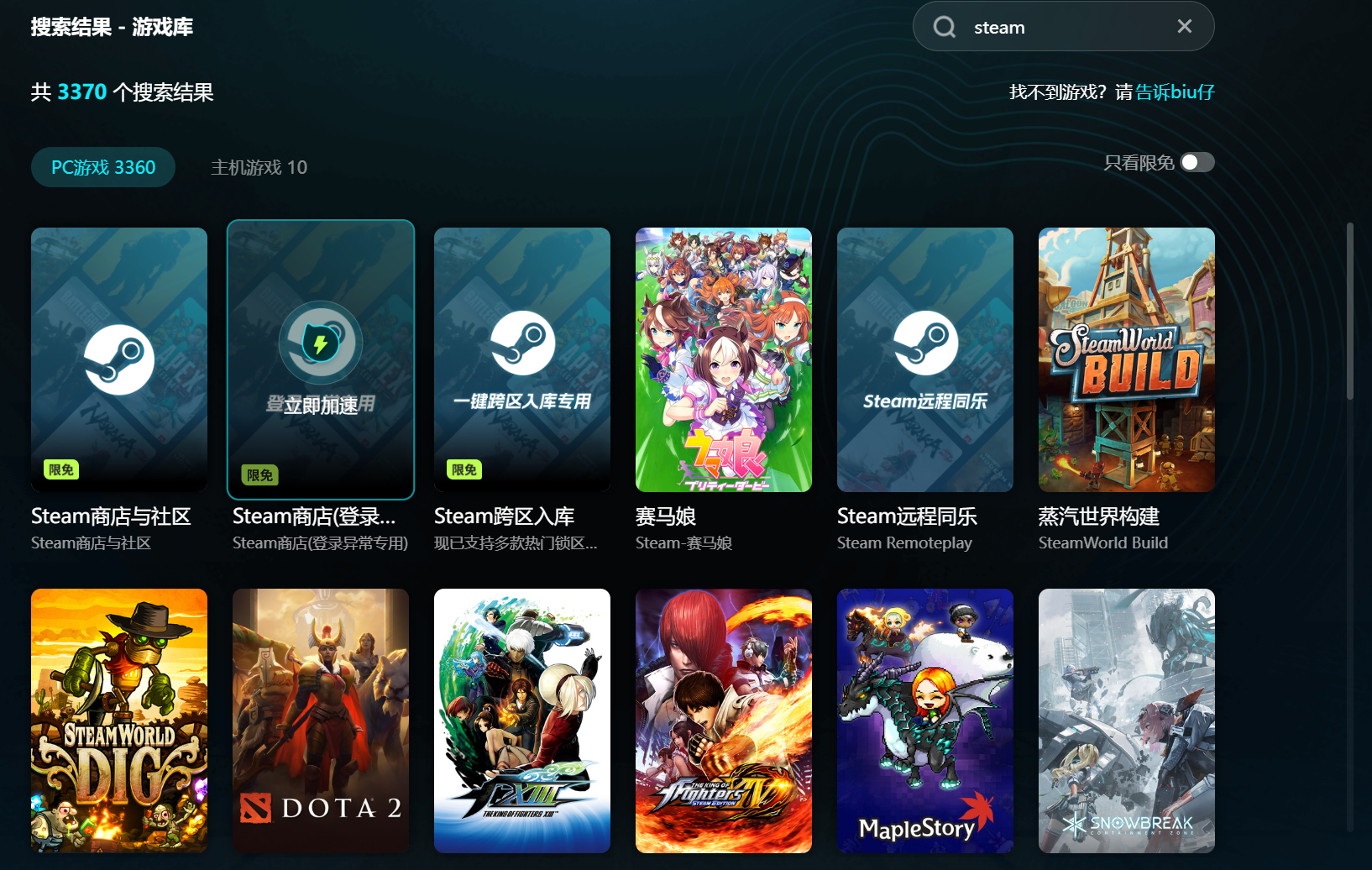Screen dimensions: 1372x870
Task: Open the King of Fighters XIV cover
Action: coord(724,721)
